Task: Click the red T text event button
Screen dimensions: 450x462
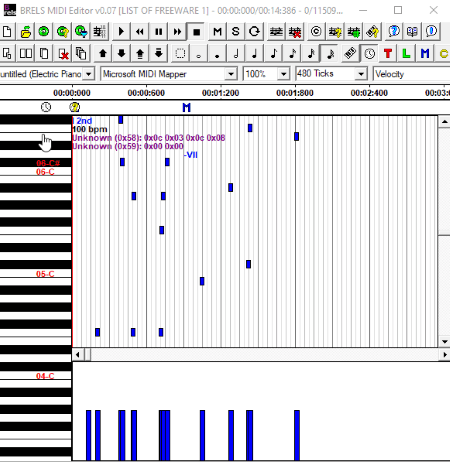Action: [x=388, y=53]
